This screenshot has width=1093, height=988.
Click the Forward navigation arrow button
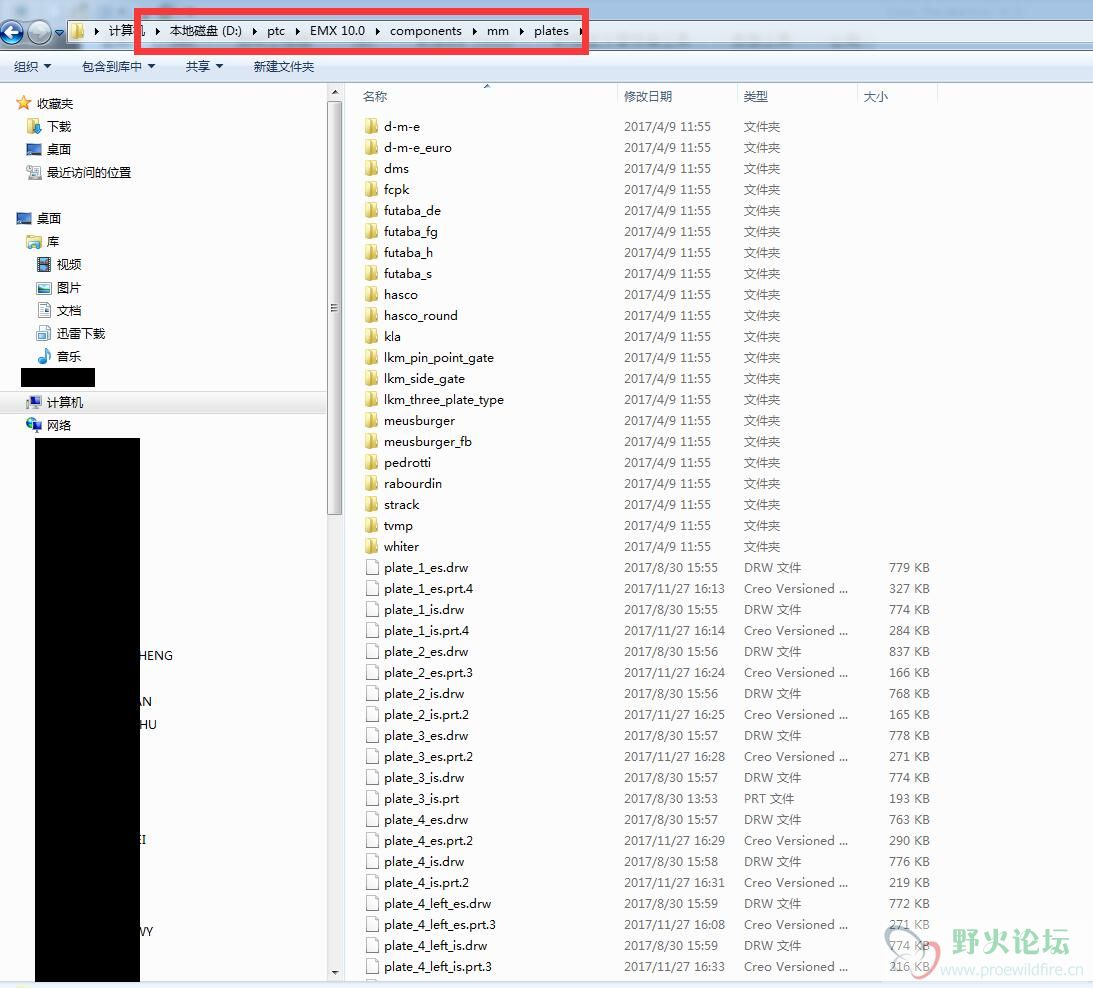[39, 31]
